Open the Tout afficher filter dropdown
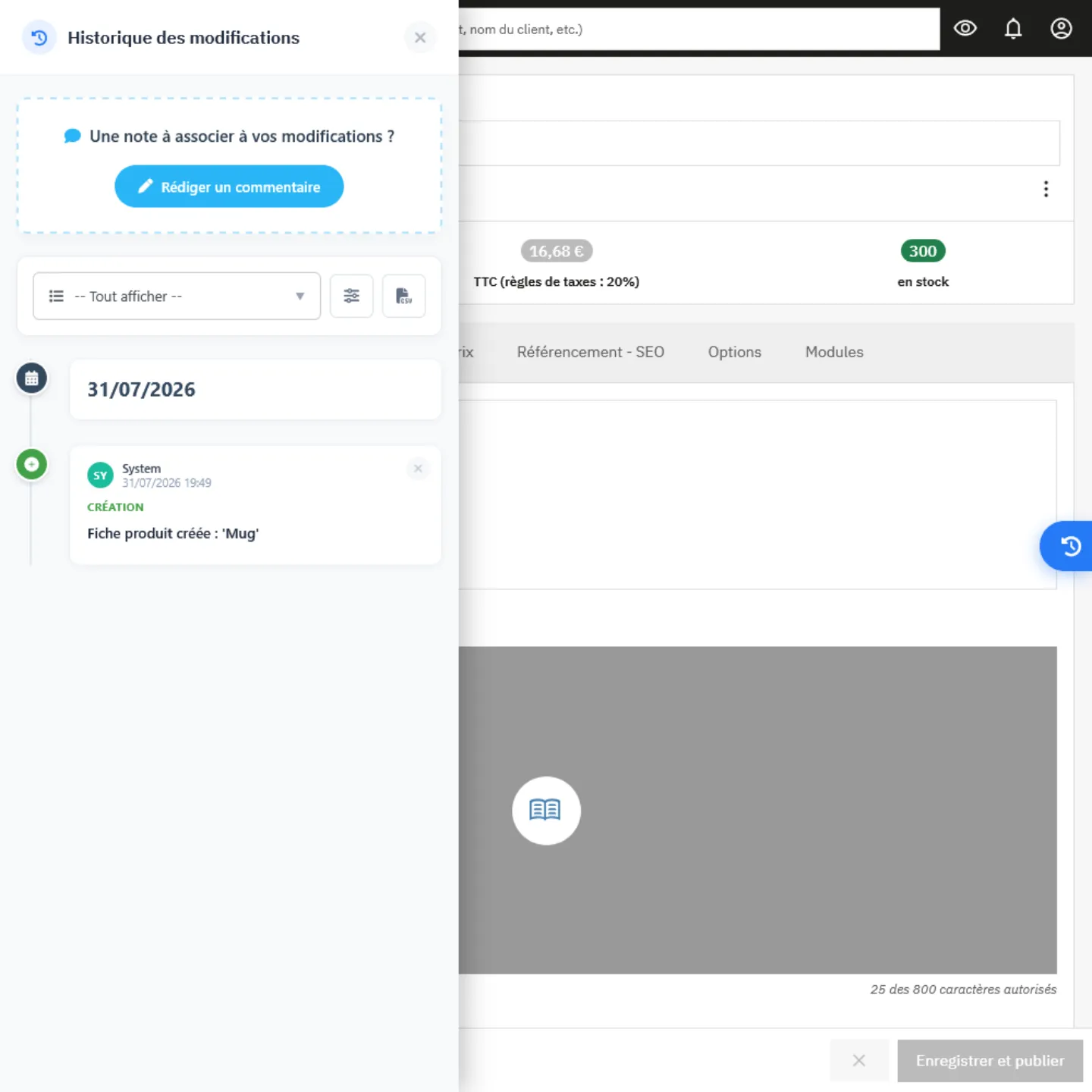The height and width of the screenshot is (1092, 1092). (x=177, y=296)
